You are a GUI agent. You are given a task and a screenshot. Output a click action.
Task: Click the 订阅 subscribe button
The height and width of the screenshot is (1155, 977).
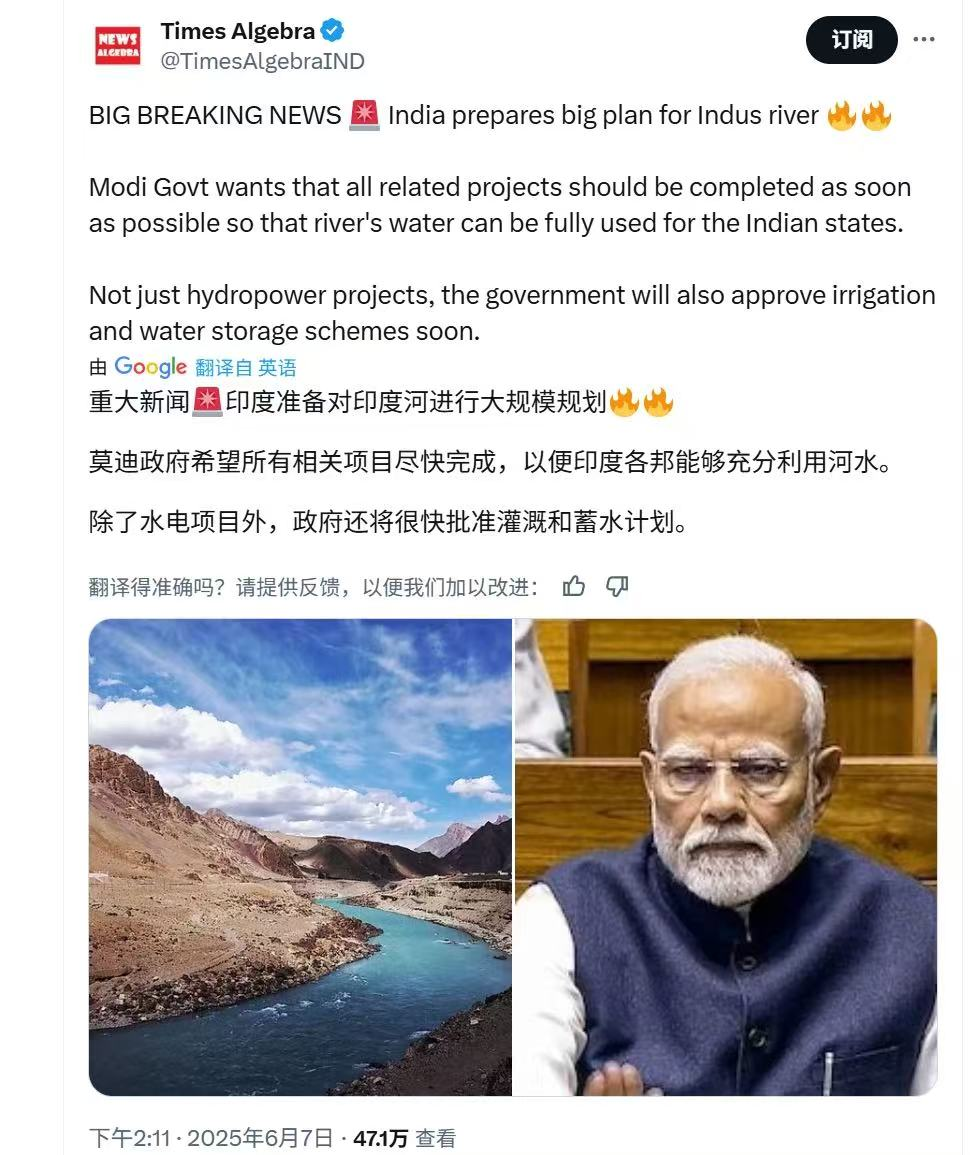[851, 40]
